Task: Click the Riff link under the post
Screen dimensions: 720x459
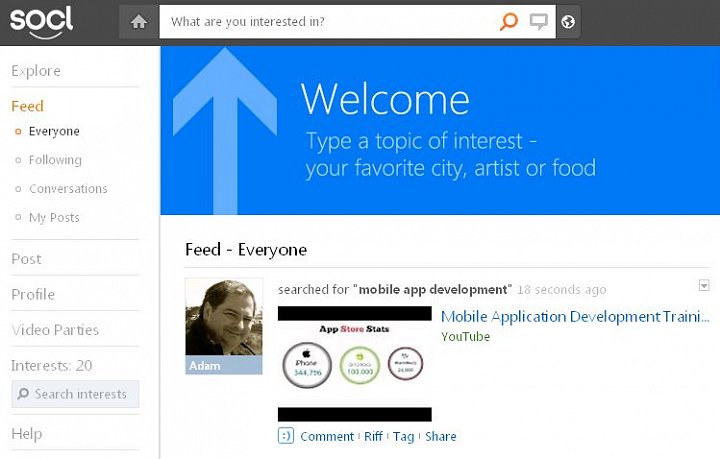Action: 373,436
